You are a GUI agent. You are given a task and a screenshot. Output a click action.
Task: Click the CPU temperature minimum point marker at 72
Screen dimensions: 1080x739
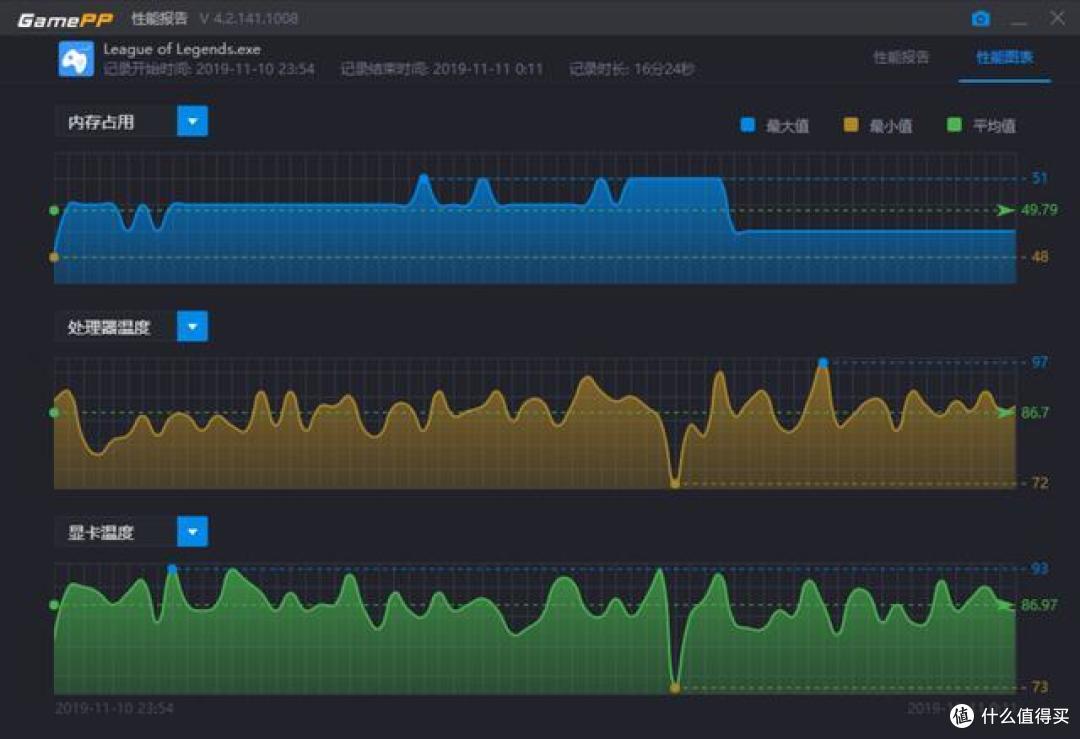[x=675, y=483]
